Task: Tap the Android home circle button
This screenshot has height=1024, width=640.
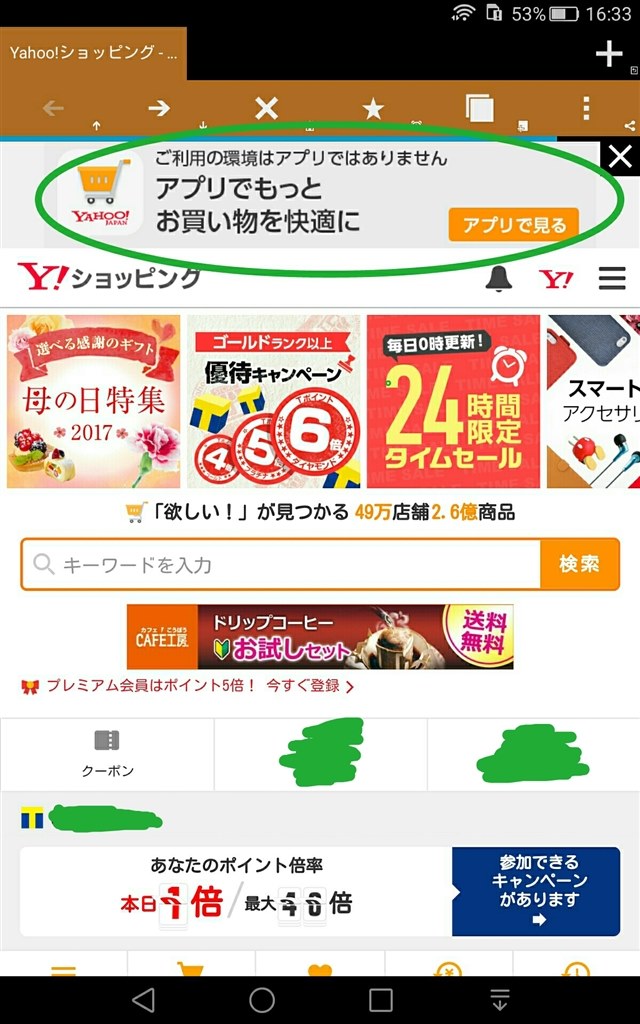Action: tap(262, 999)
